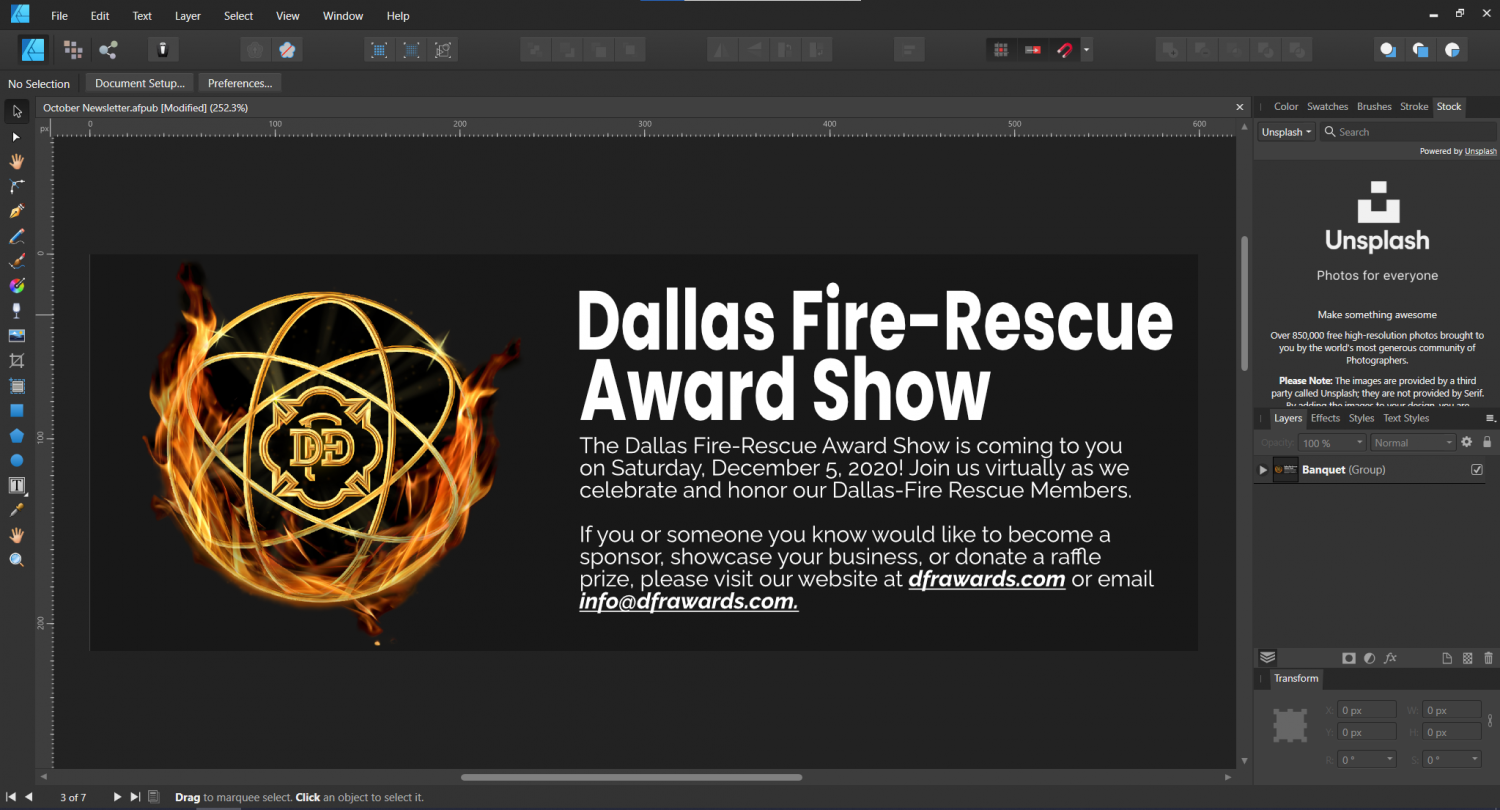Add a pixel layer with checkered icon
This screenshot has height=810, width=1500.
(x=1468, y=658)
